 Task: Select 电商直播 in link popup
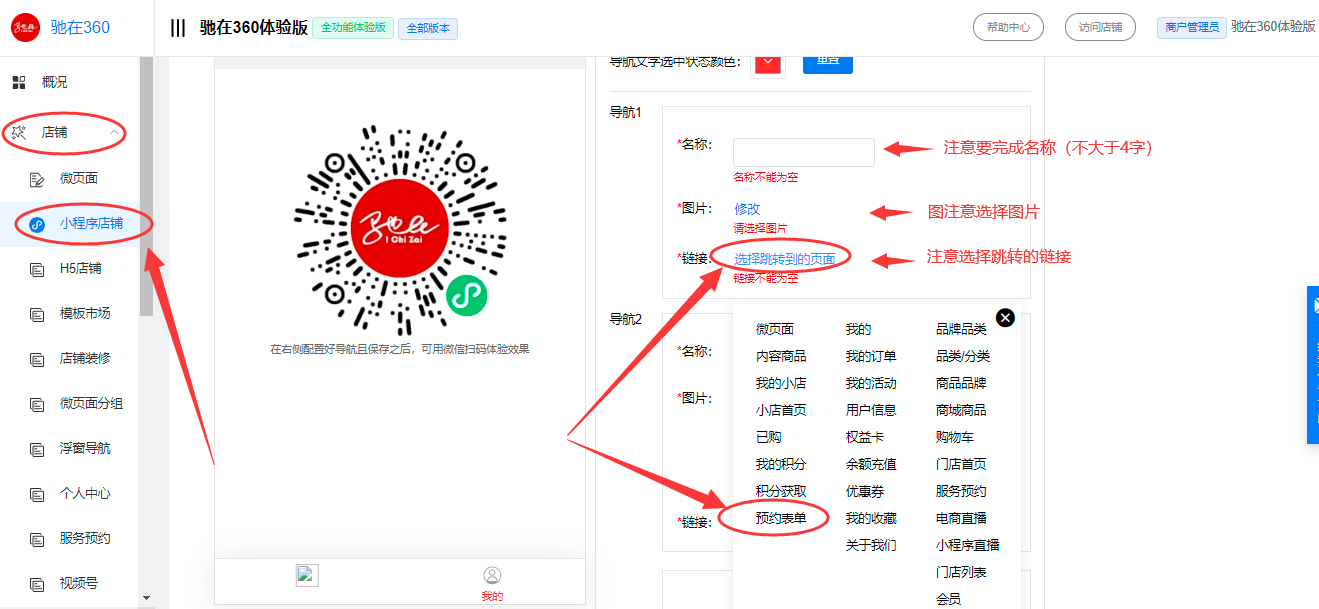pyautogui.click(x=961, y=518)
